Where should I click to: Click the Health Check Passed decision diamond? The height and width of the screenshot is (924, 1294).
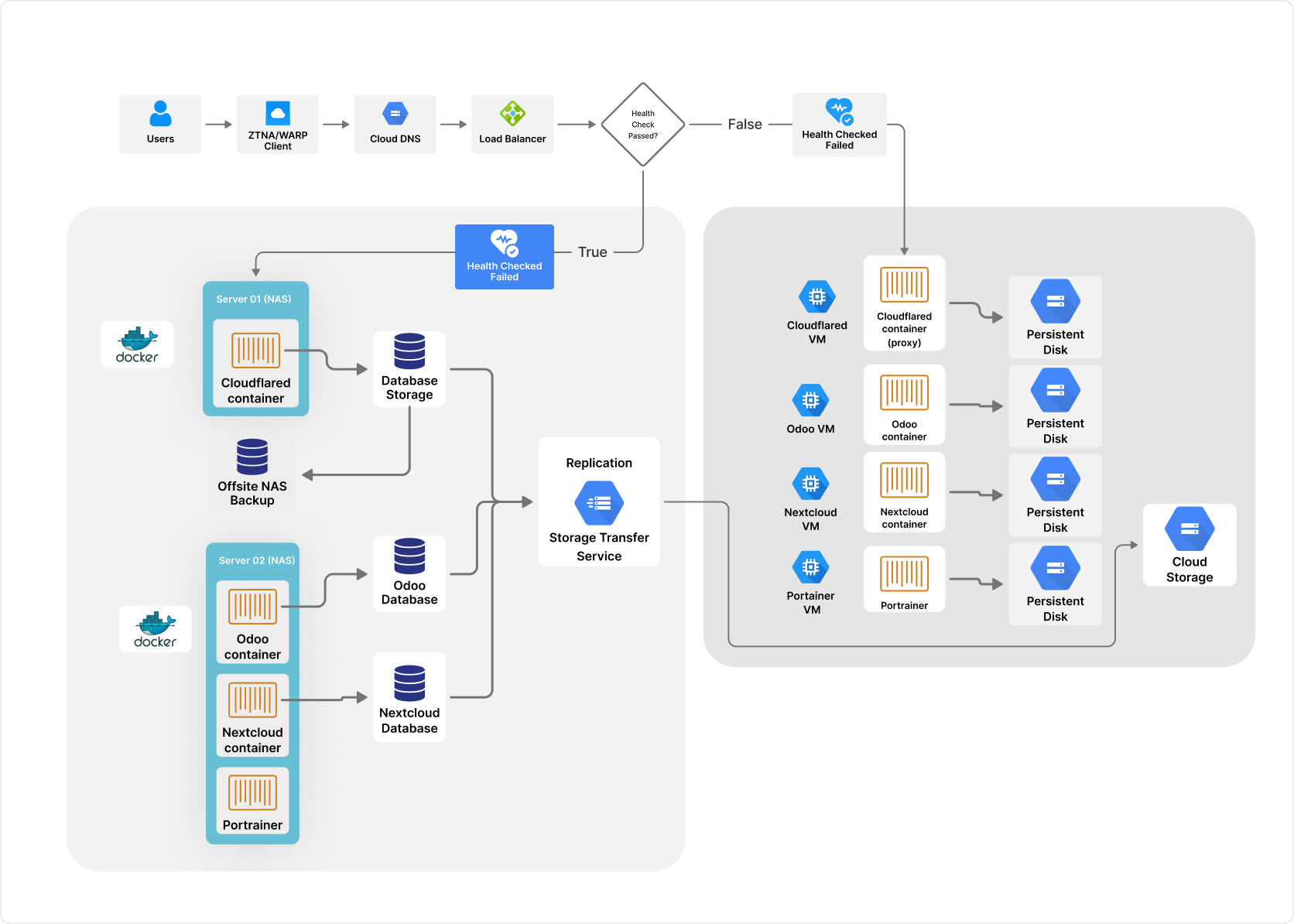pos(642,125)
